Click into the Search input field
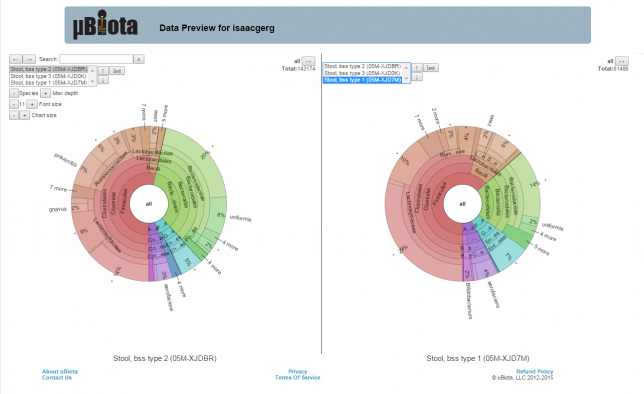644x394 pixels. click(96, 59)
